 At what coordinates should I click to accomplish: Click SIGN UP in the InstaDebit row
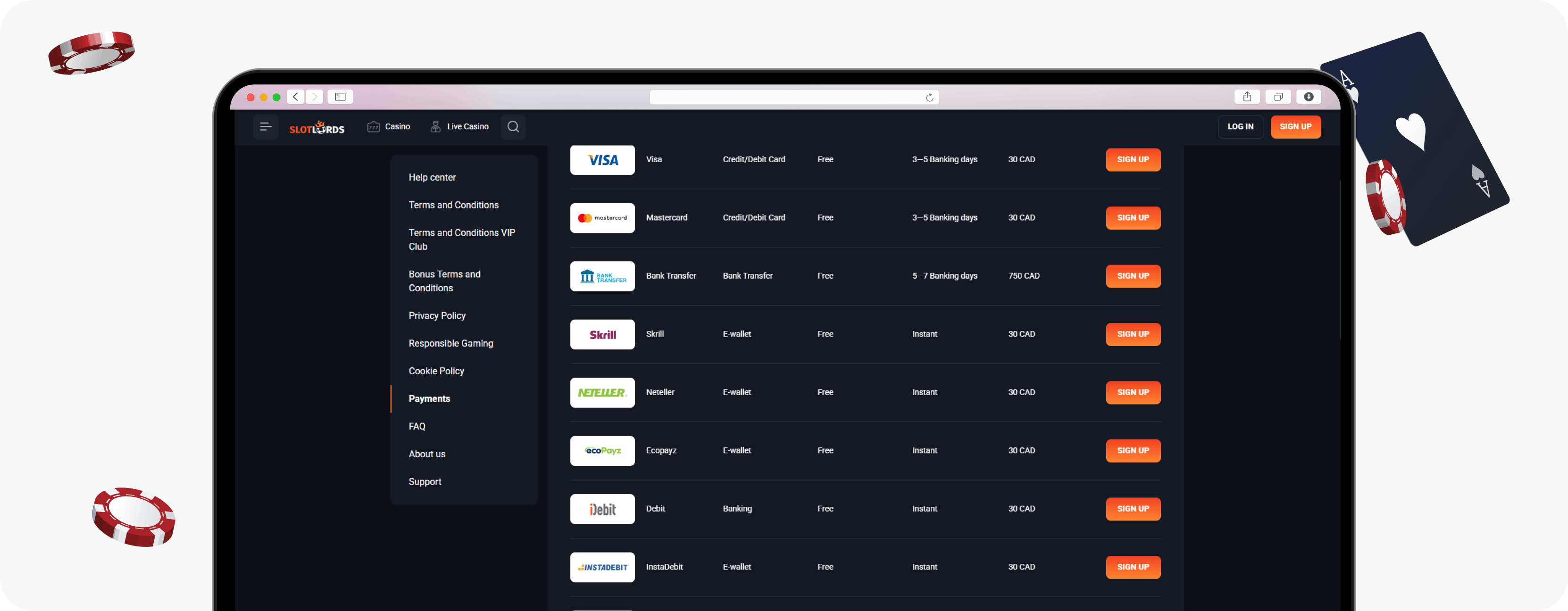pos(1133,567)
